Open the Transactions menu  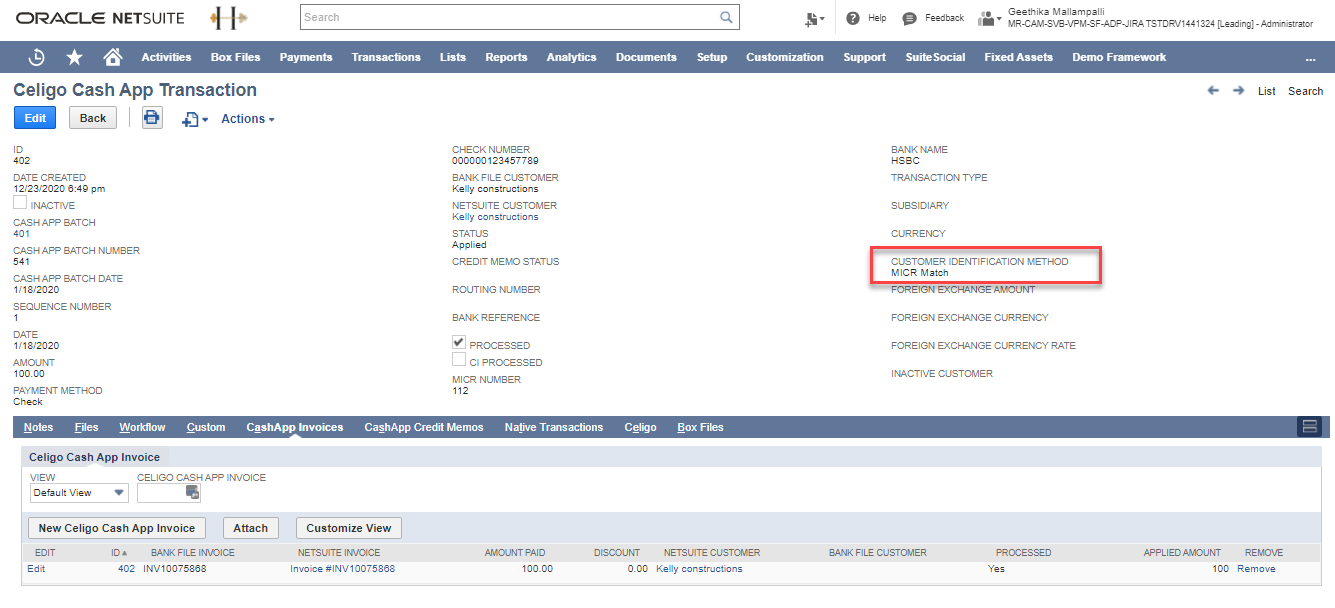[386, 57]
